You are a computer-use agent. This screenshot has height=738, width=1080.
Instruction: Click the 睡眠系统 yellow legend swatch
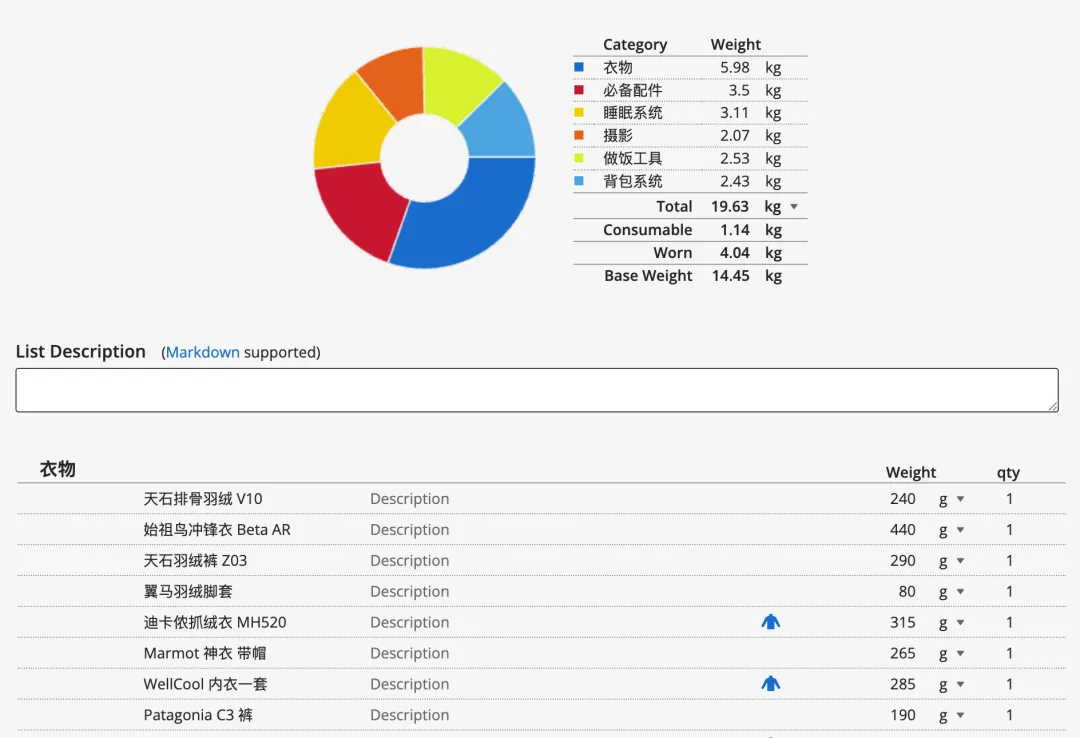[x=579, y=112]
